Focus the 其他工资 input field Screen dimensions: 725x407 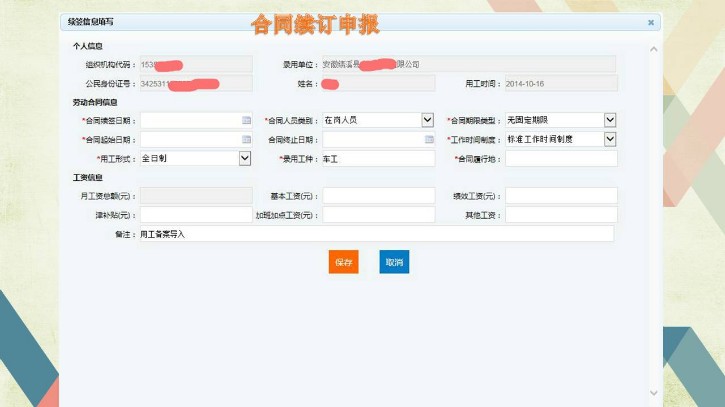pos(561,215)
